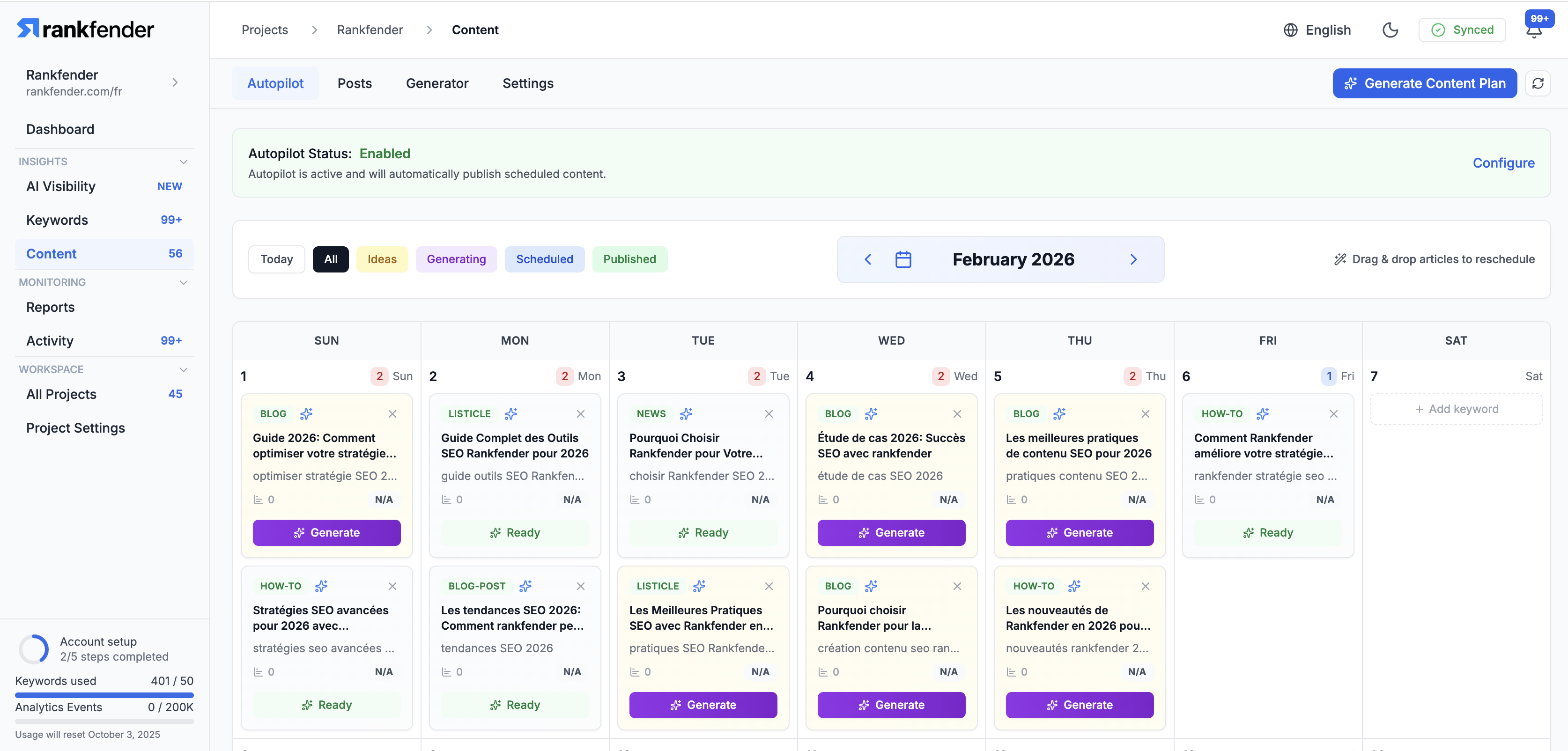1568x751 pixels.
Task: Collapse the Insights sidebar section
Action: click(183, 161)
